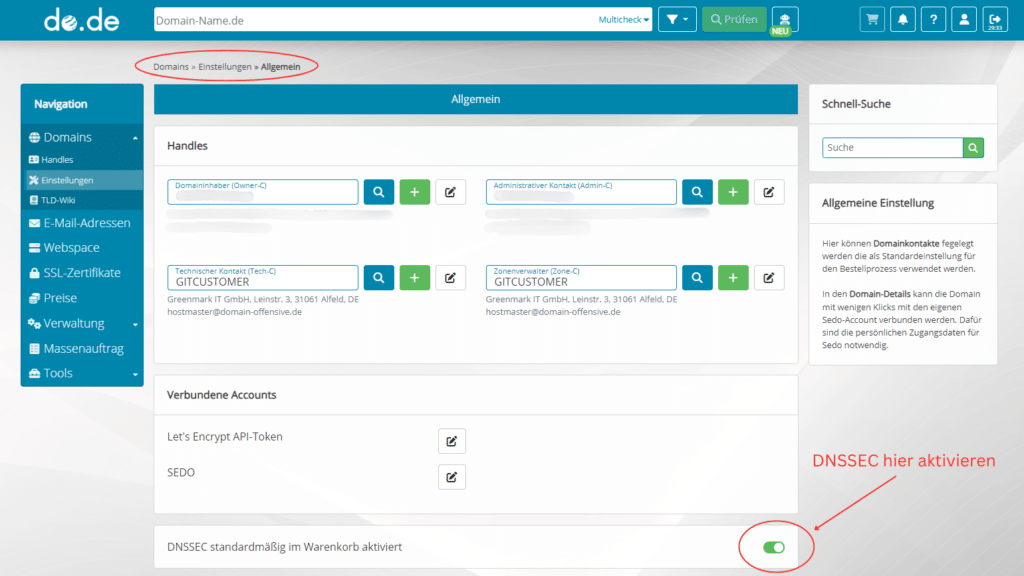Open the help question mark icon
The width and height of the screenshot is (1024, 576).
(933, 20)
